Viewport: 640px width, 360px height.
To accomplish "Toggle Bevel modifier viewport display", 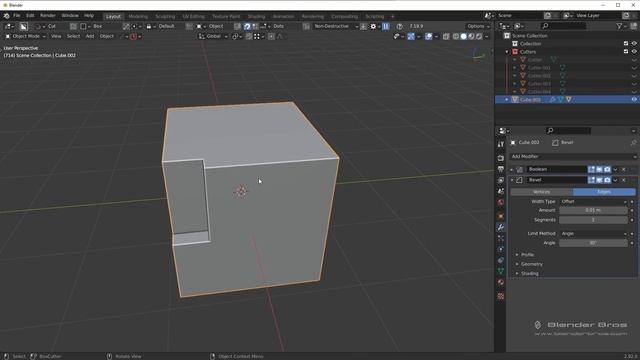I will [x=599, y=180].
